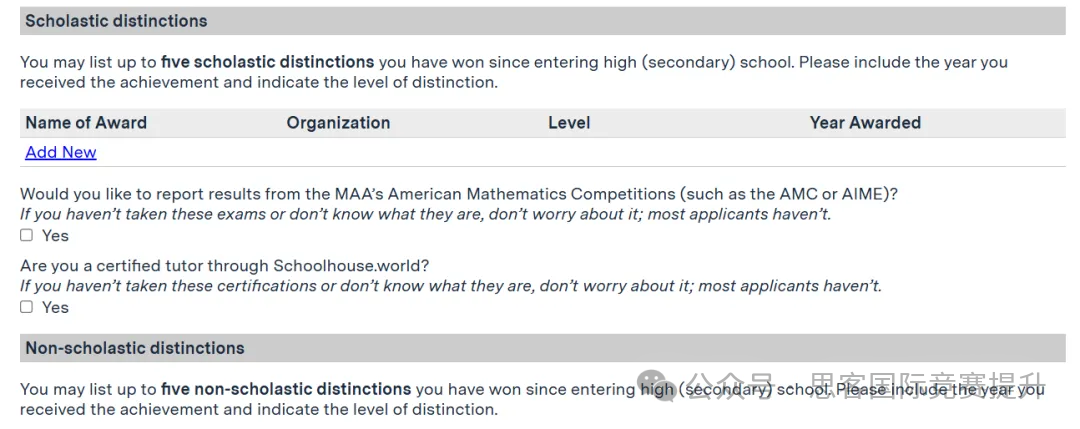Click the Name of Award column header
The height and width of the screenshot is (429, 1080).
point(86,123)
